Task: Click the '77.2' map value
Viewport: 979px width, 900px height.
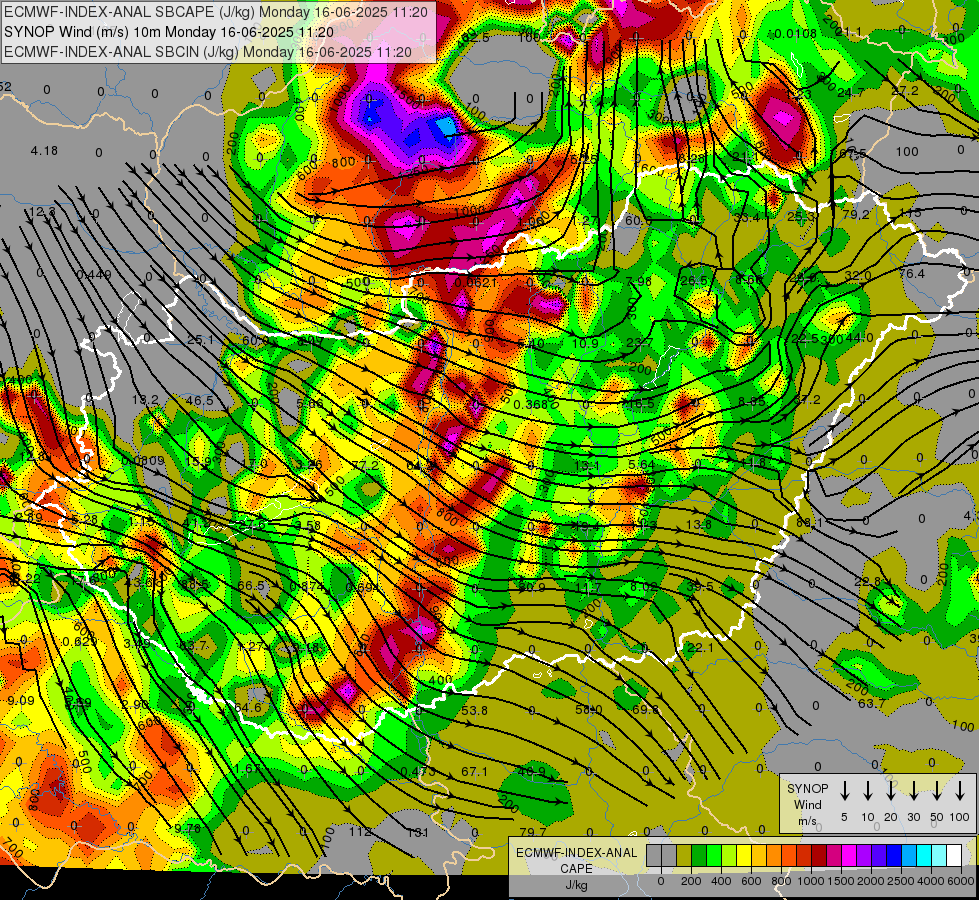Action: coord(365,465)
